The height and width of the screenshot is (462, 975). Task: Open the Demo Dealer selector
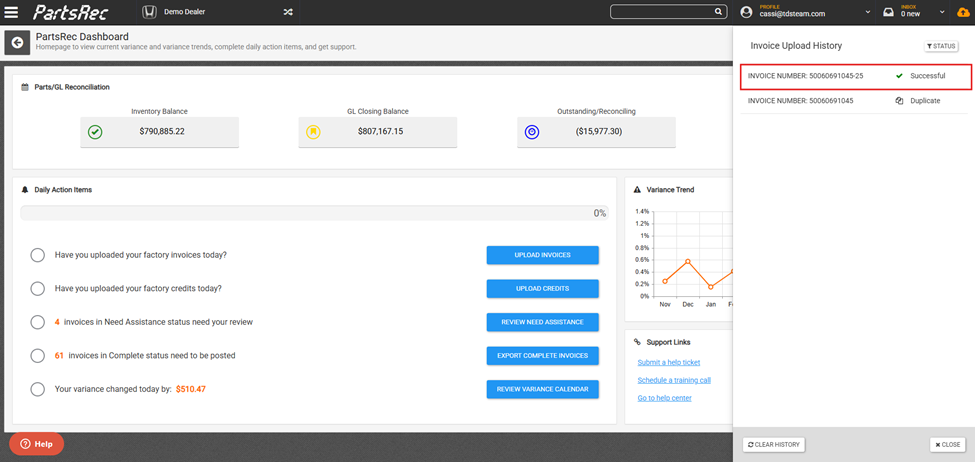click(185, 12)
